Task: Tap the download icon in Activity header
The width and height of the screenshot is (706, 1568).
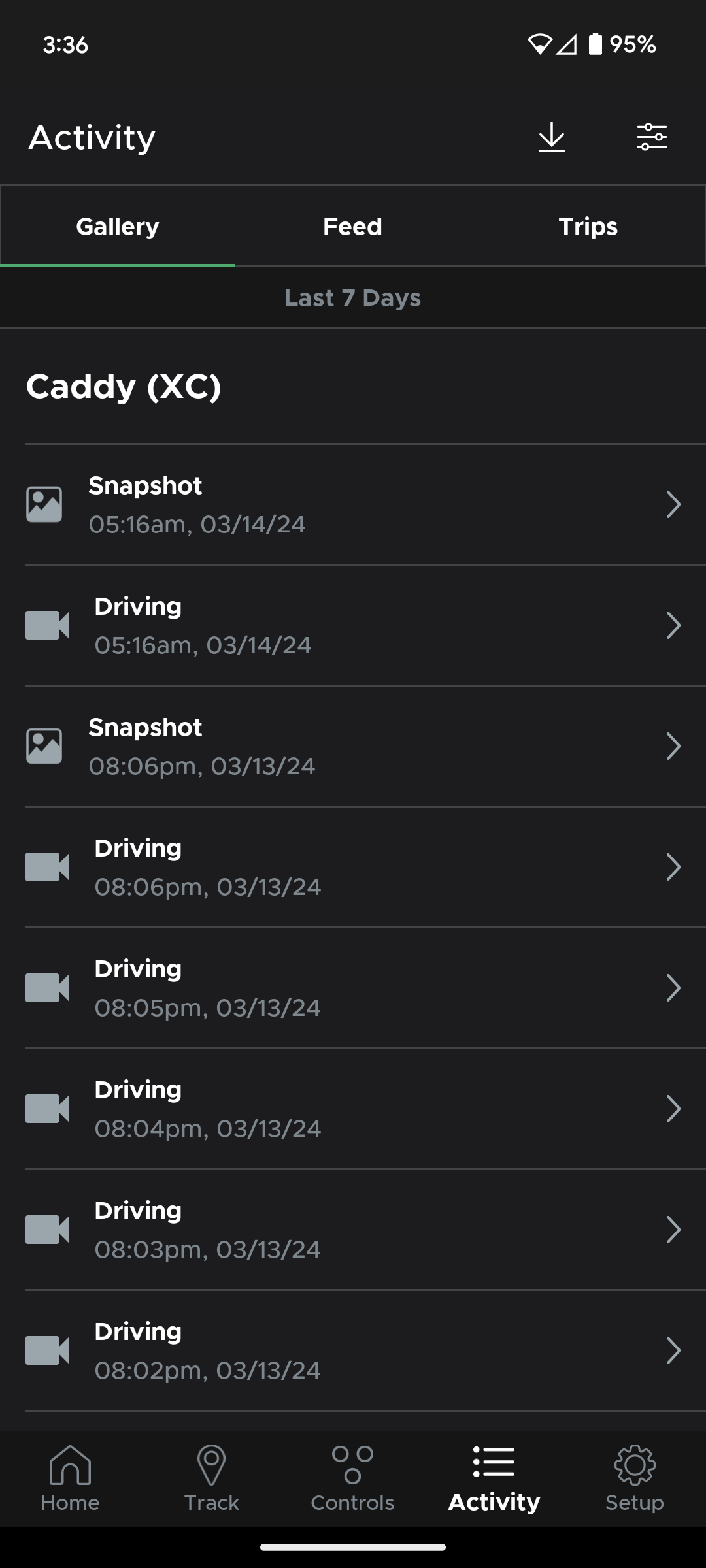Action: (x=551, y=137)
